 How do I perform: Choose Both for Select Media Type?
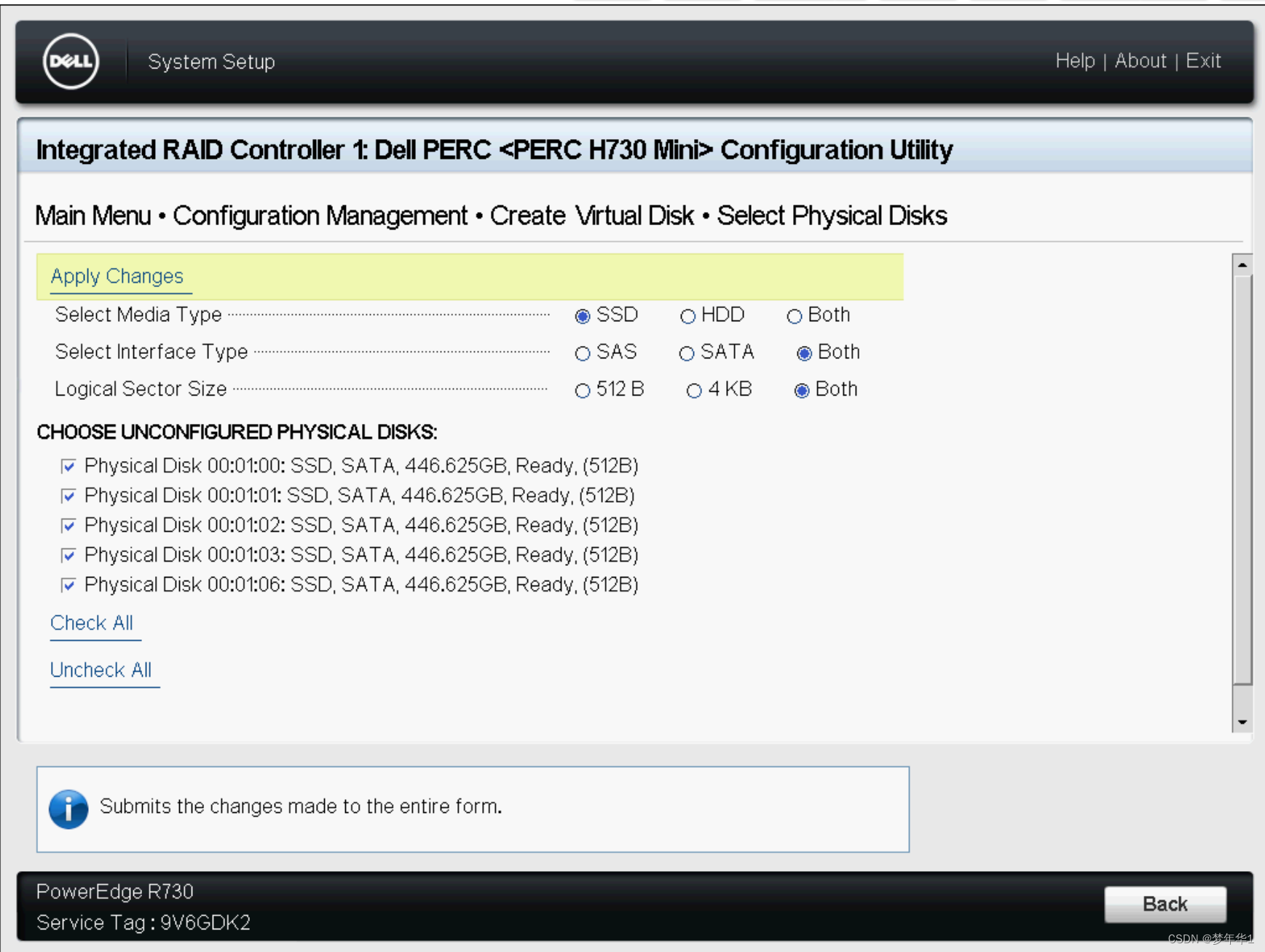795,316
